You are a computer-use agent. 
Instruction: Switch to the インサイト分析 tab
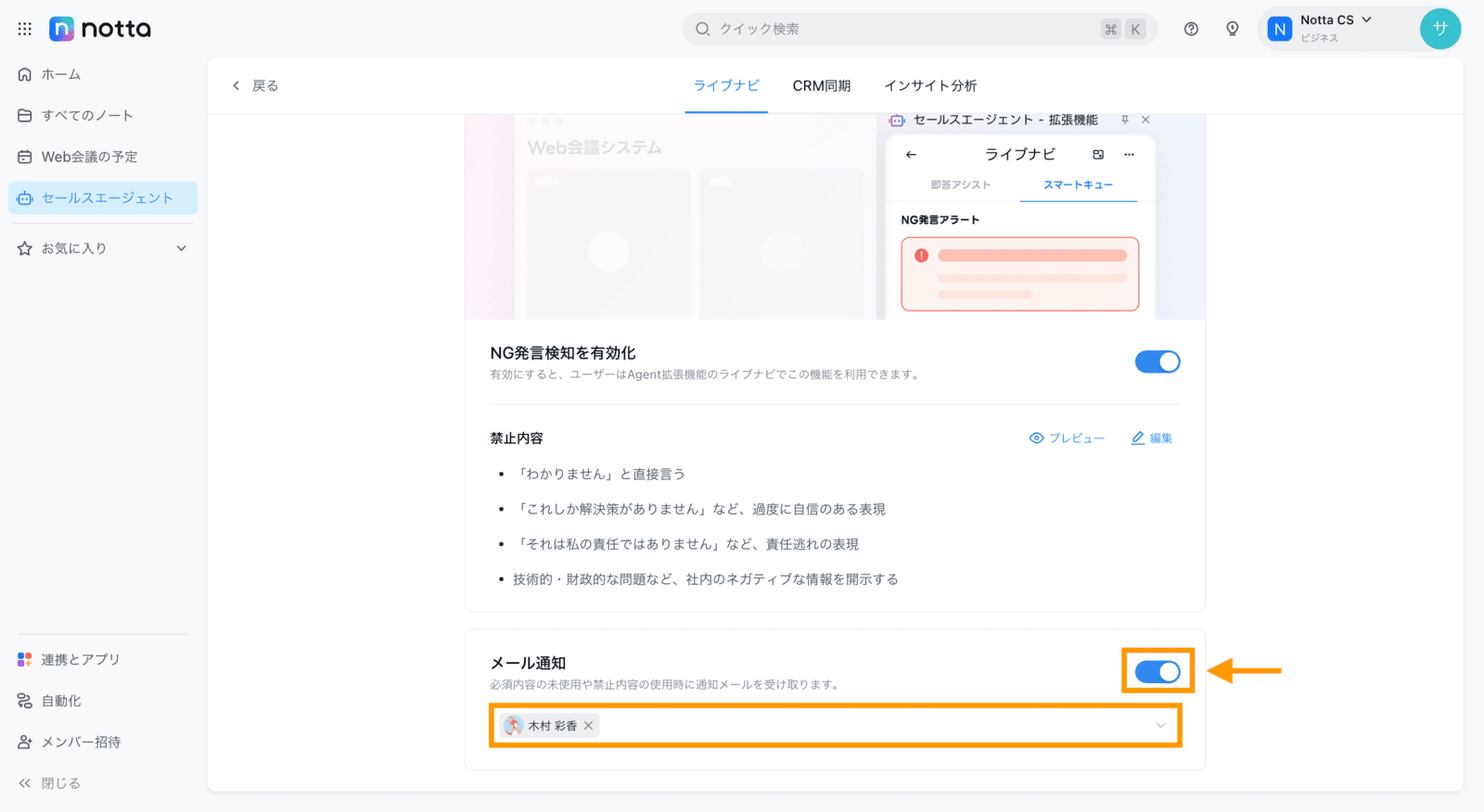tap(930, 85)
